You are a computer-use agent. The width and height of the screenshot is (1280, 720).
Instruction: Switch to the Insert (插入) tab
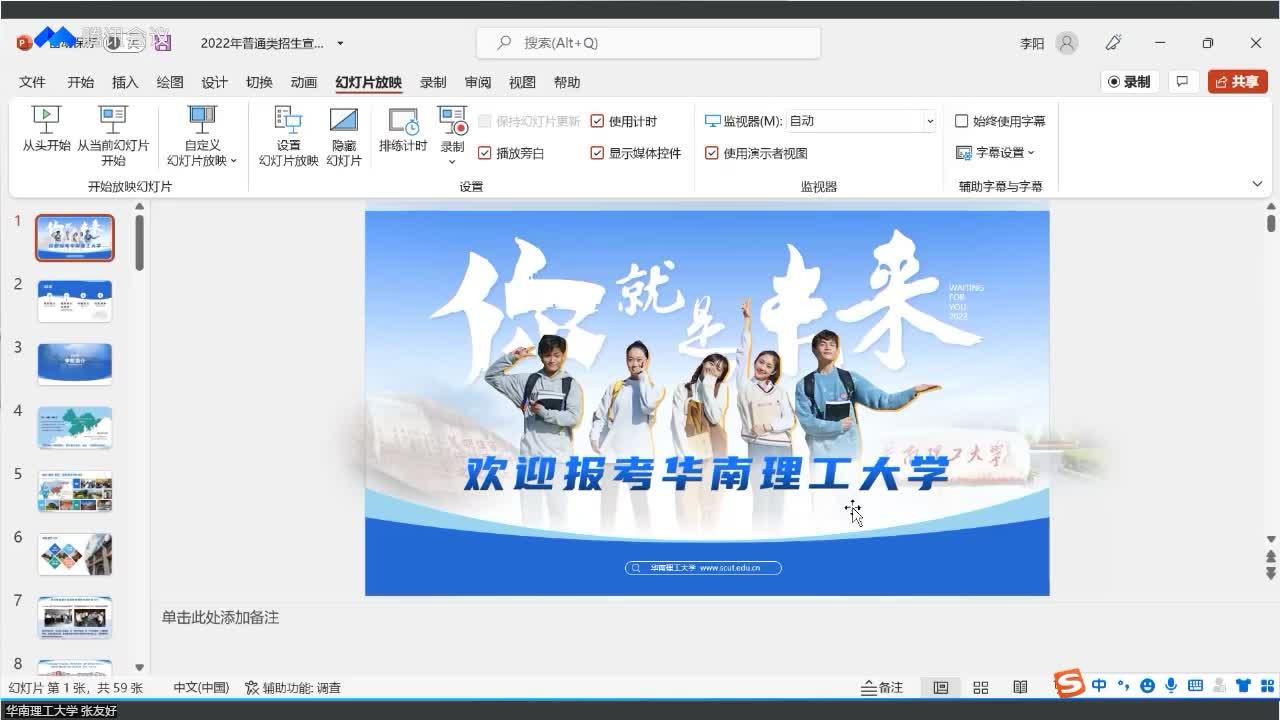point(125,82)
